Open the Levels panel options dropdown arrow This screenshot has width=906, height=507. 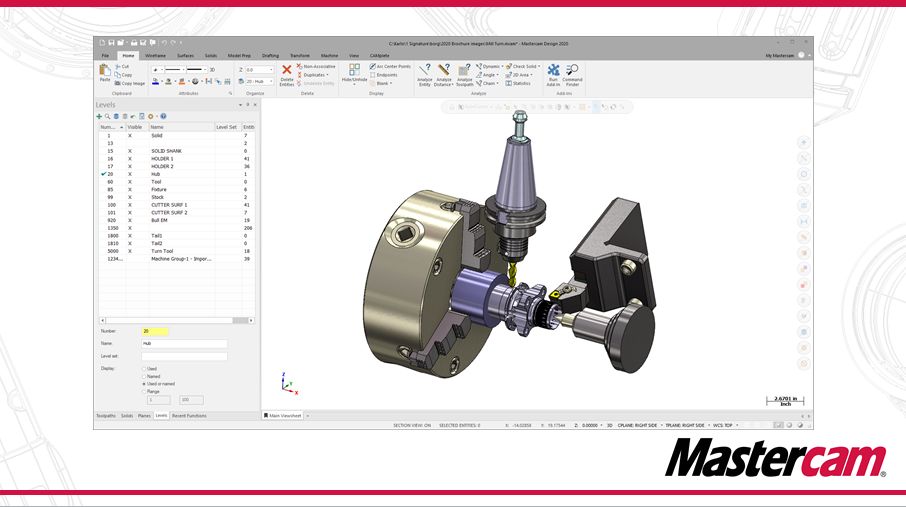(x=240, y=105)
